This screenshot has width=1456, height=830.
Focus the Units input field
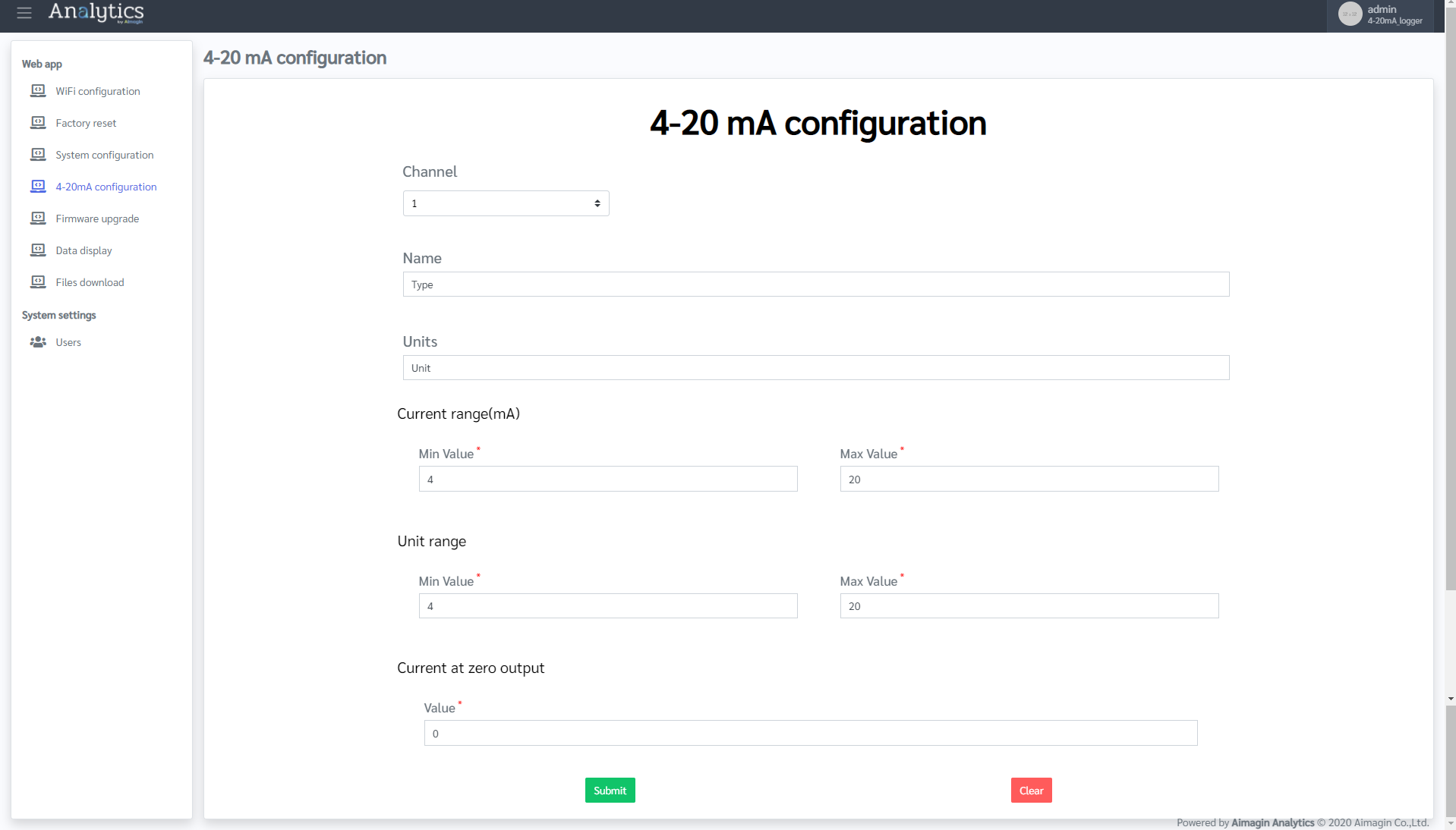point(815,368)
